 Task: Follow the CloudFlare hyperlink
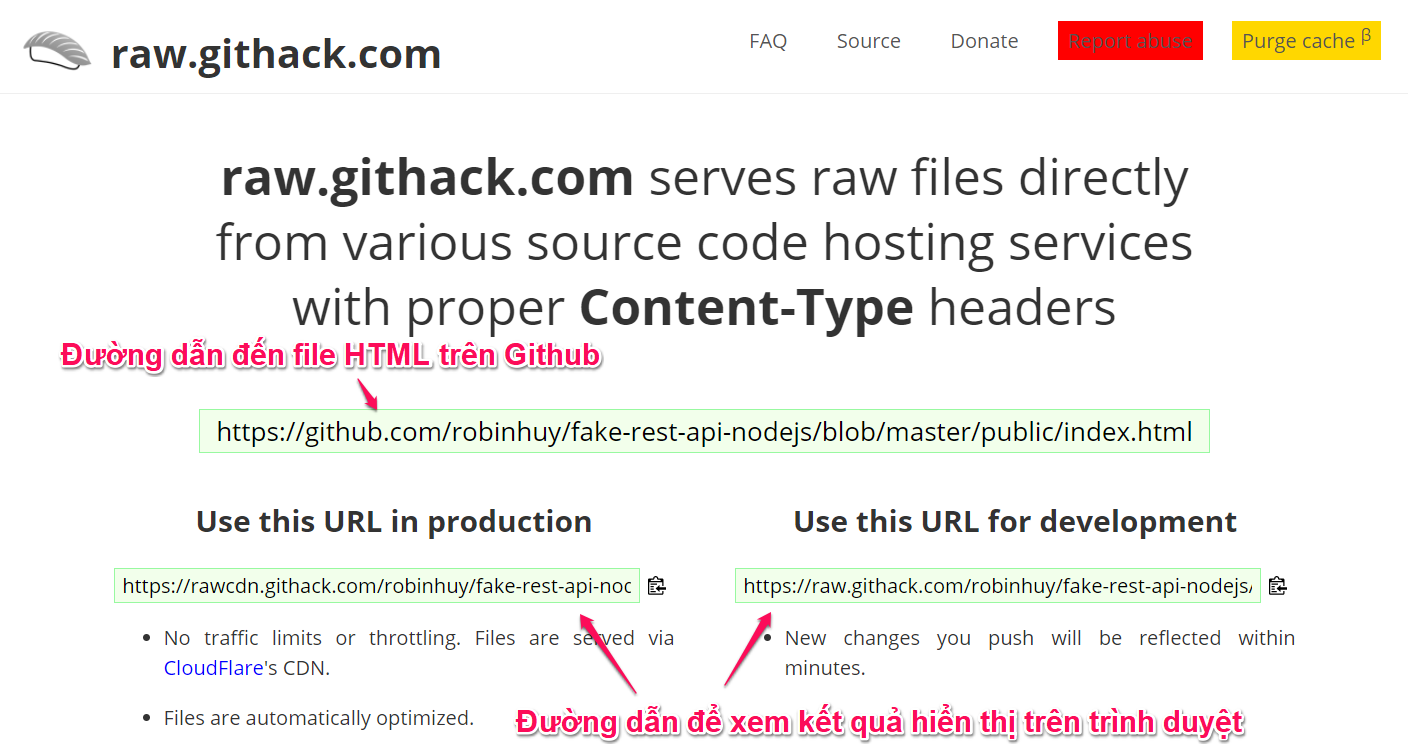pyautogui.click(x=212, y=668)
